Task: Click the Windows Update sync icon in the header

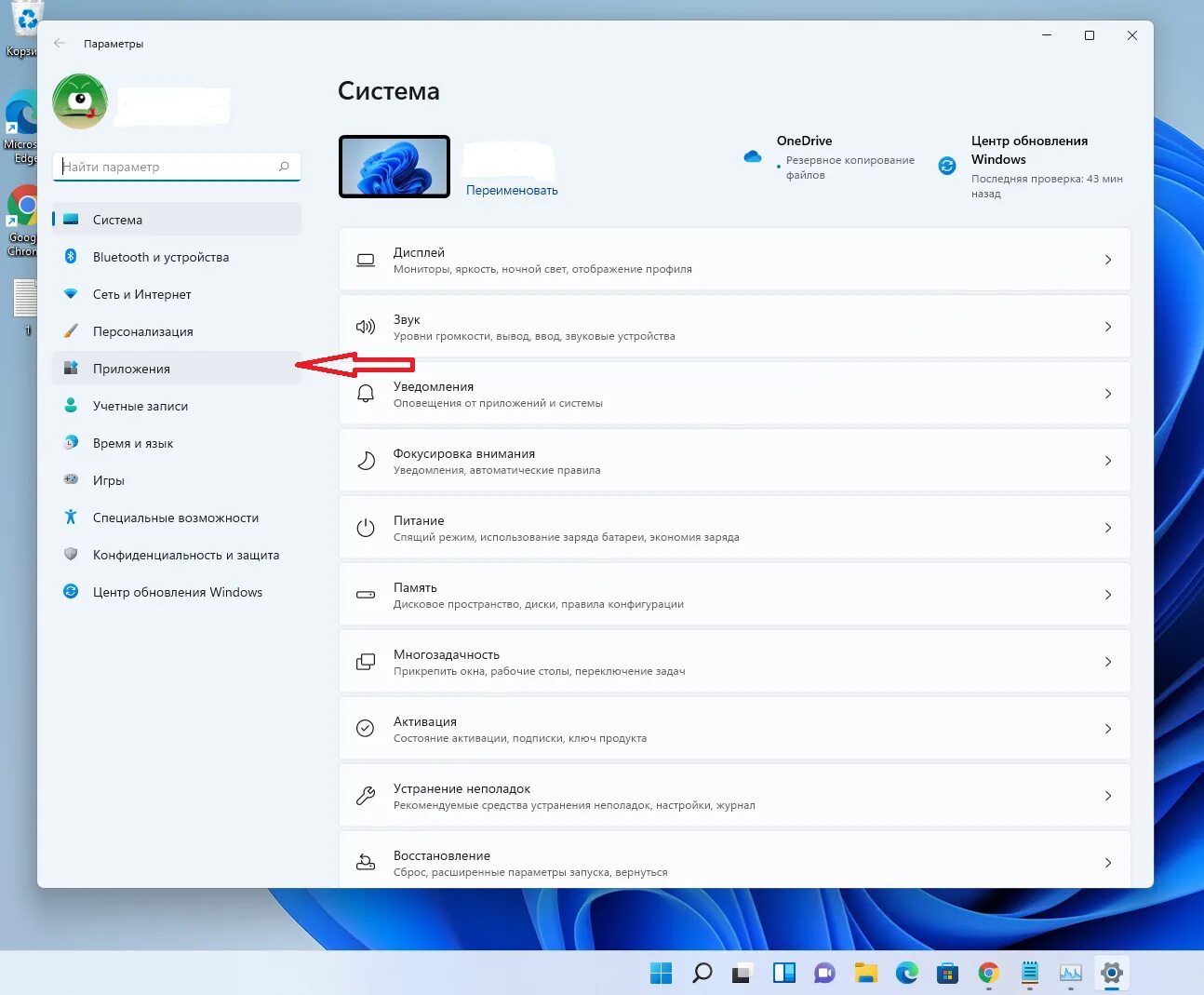Action: [x=947, y=166]
